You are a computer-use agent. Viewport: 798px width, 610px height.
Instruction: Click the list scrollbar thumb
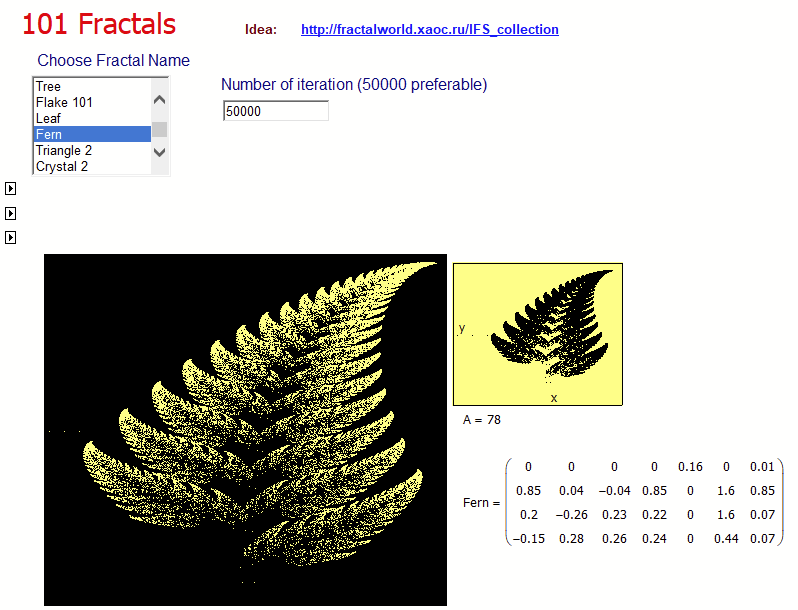(x=159, y=129)
